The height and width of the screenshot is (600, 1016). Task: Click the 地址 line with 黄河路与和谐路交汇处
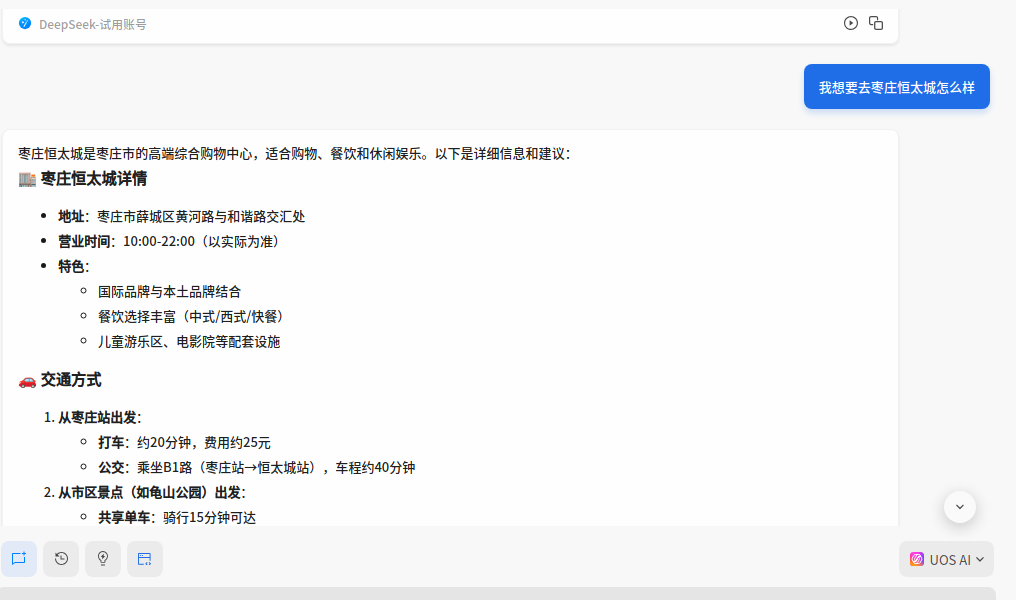tap(181, 216)
